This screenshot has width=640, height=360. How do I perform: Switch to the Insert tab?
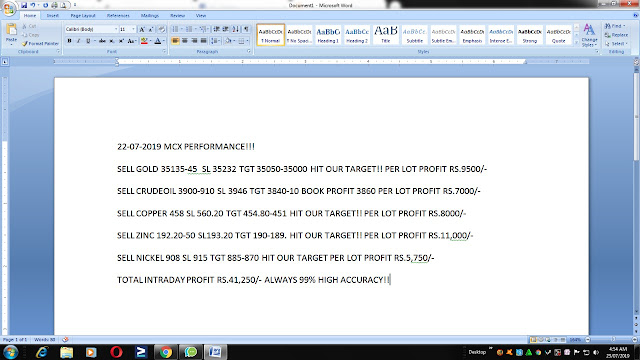click(52, 16)
